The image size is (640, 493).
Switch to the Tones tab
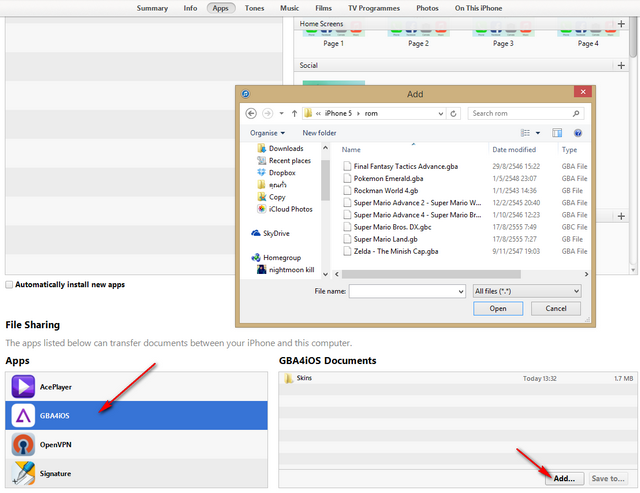pos(254,8)
